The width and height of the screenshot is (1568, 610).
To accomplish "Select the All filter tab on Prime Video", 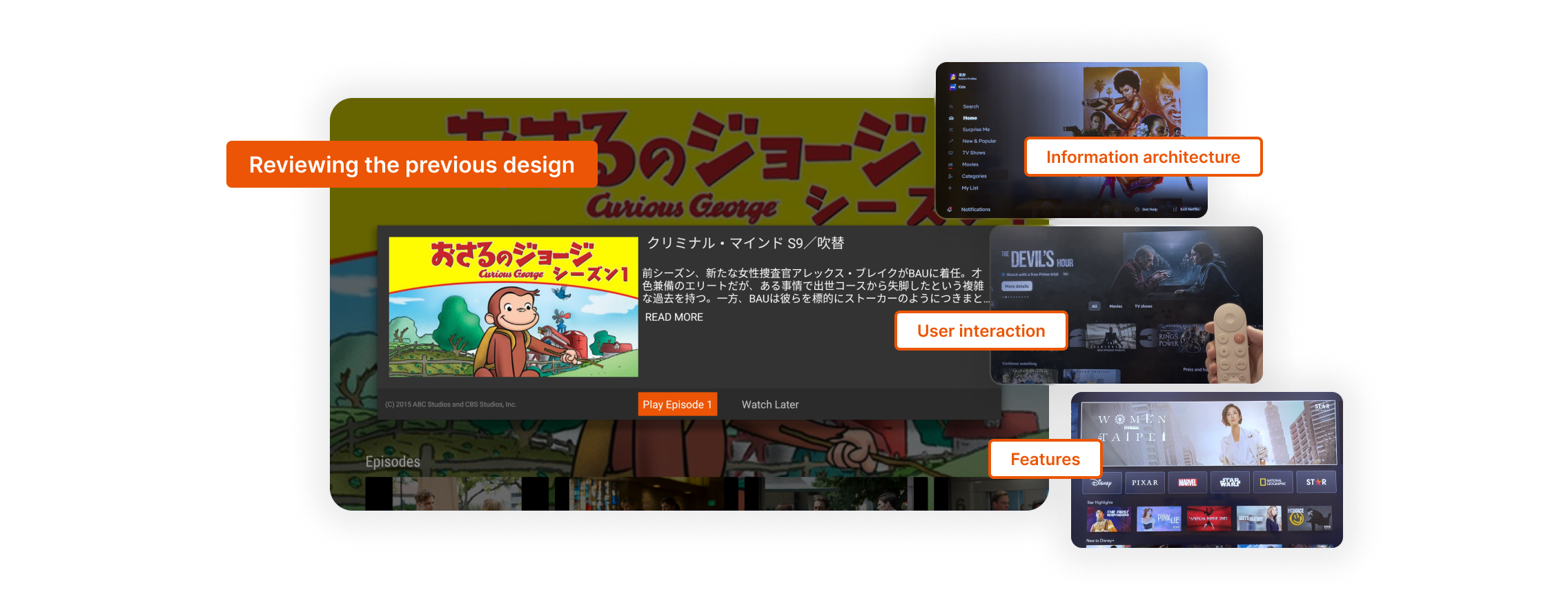I will [1095, 306].
